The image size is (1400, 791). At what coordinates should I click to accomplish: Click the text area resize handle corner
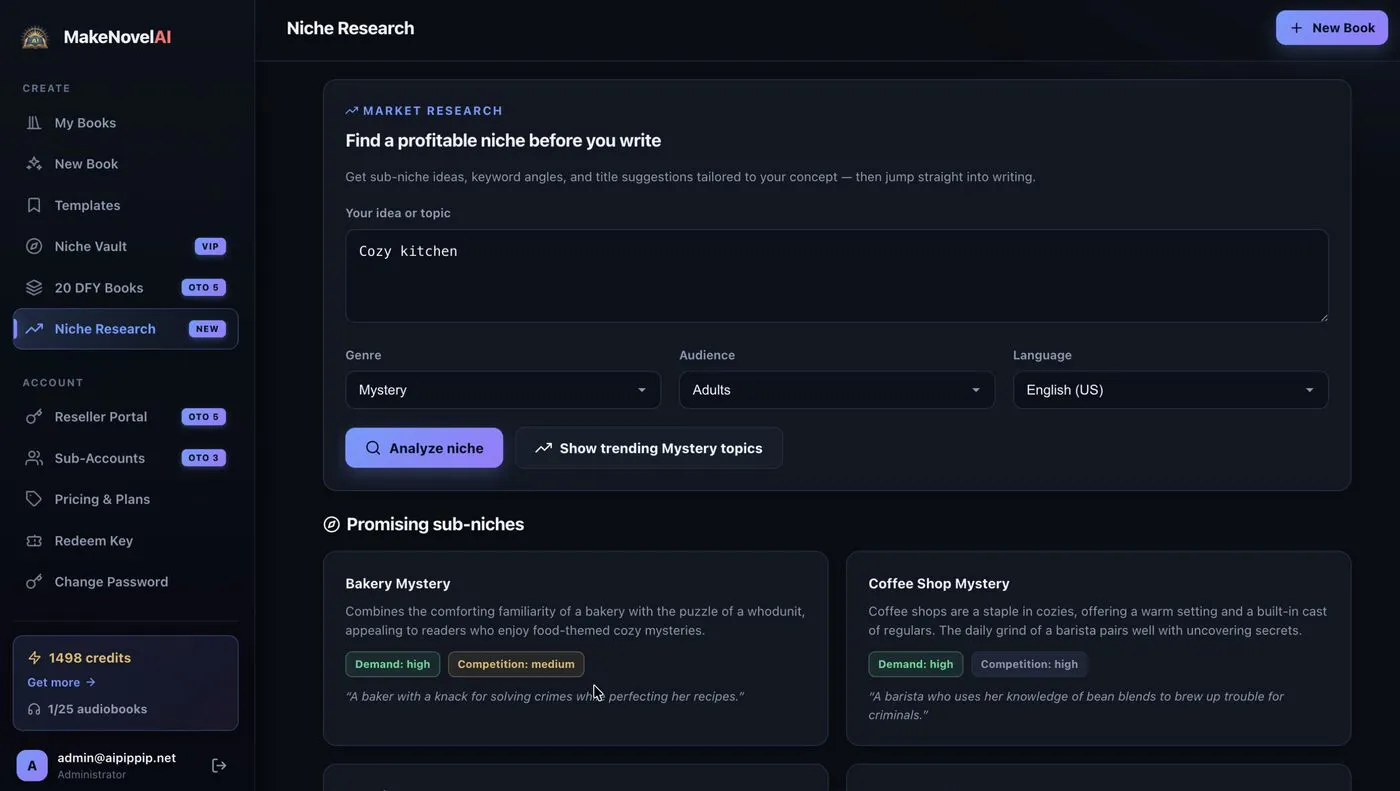(1323, 316)
